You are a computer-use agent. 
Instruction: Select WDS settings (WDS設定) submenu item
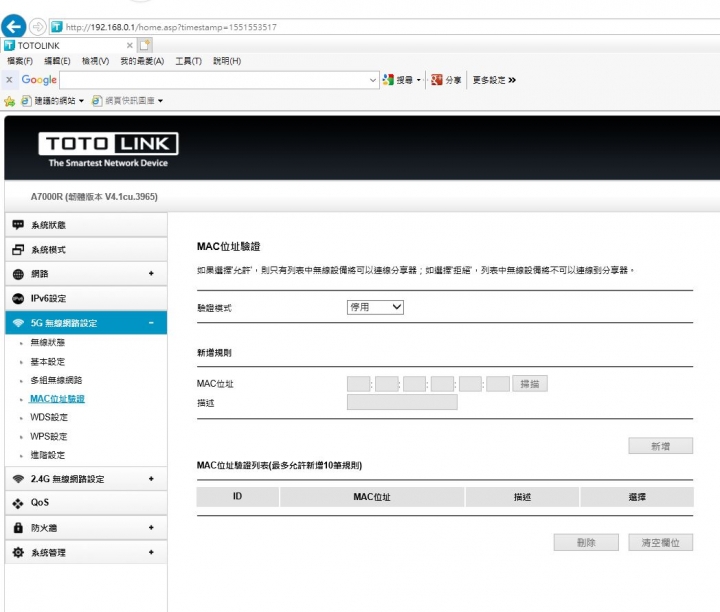49,417
